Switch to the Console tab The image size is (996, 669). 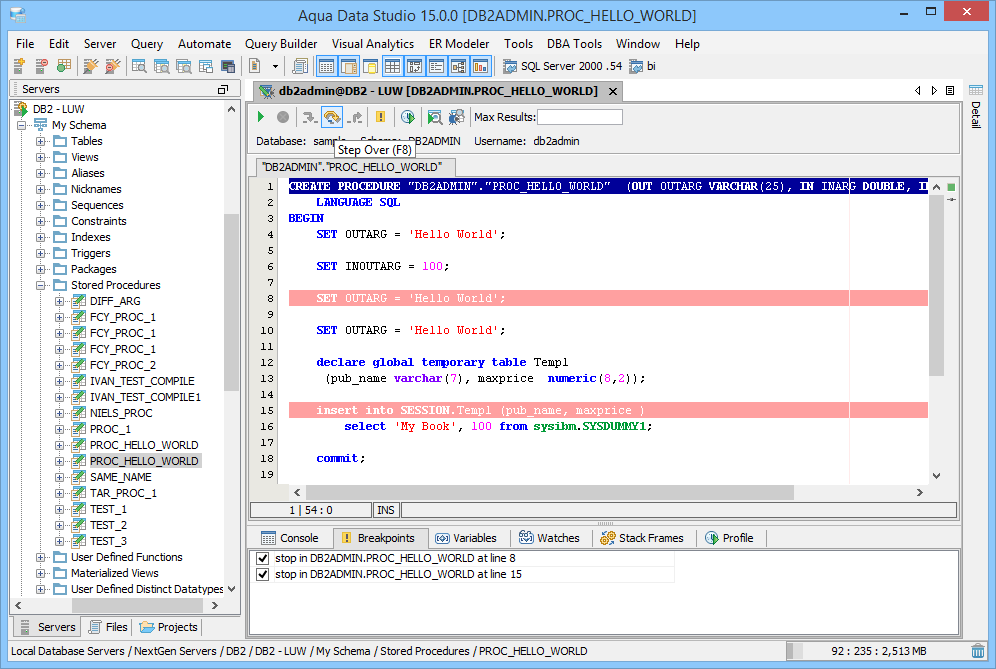click(290, 538)
